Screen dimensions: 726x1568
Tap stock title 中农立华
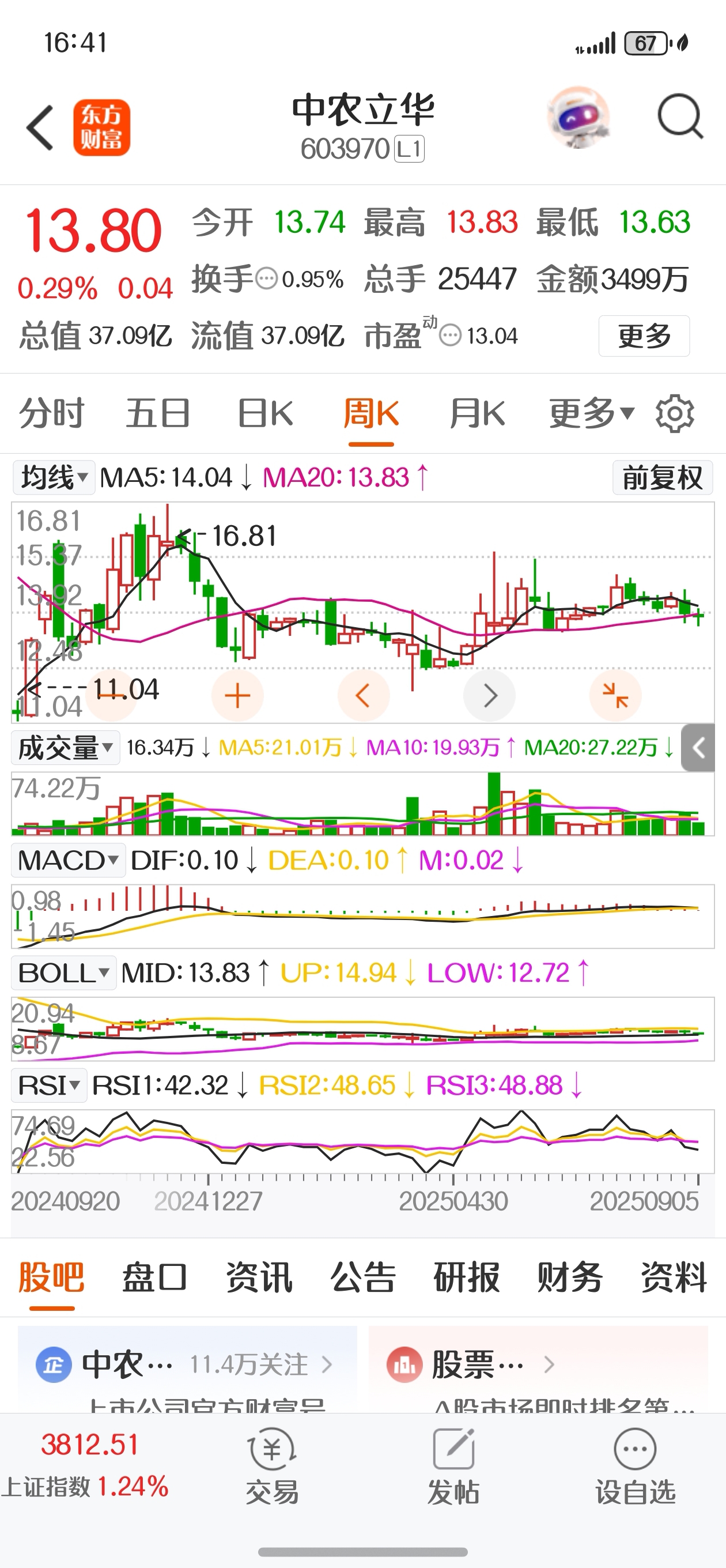364,110
